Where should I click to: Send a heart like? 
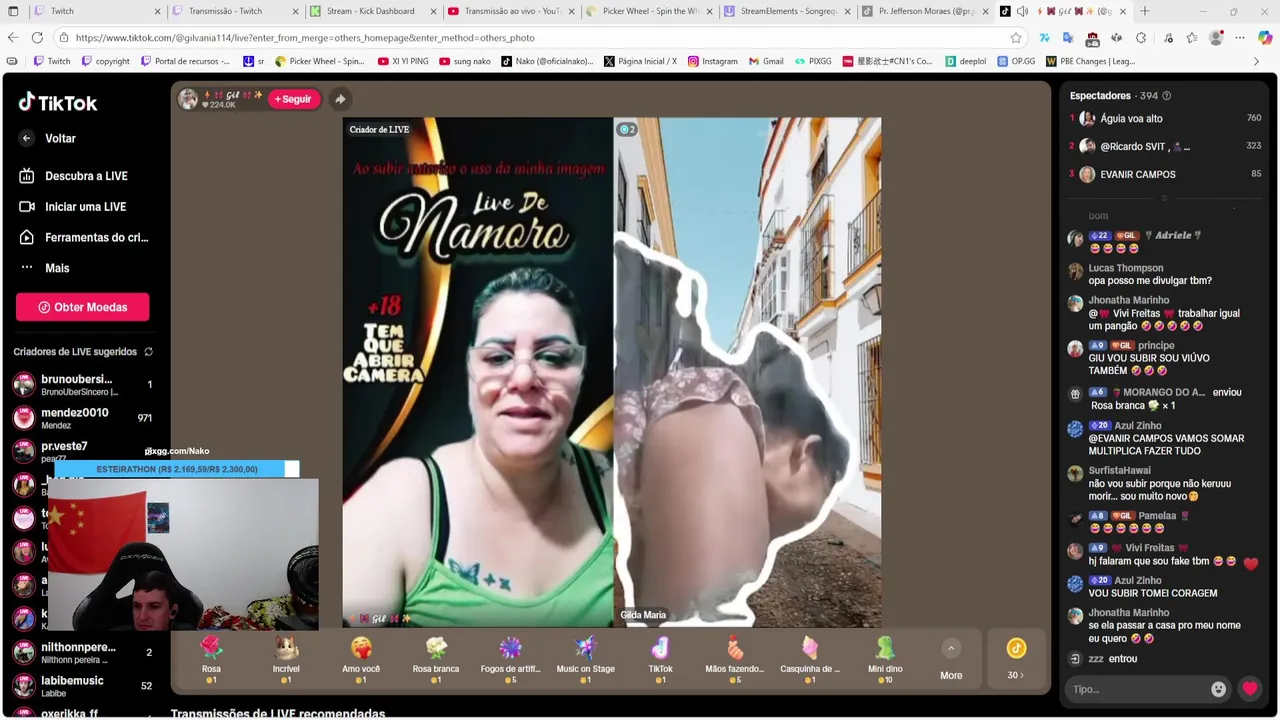(1250, 689)
